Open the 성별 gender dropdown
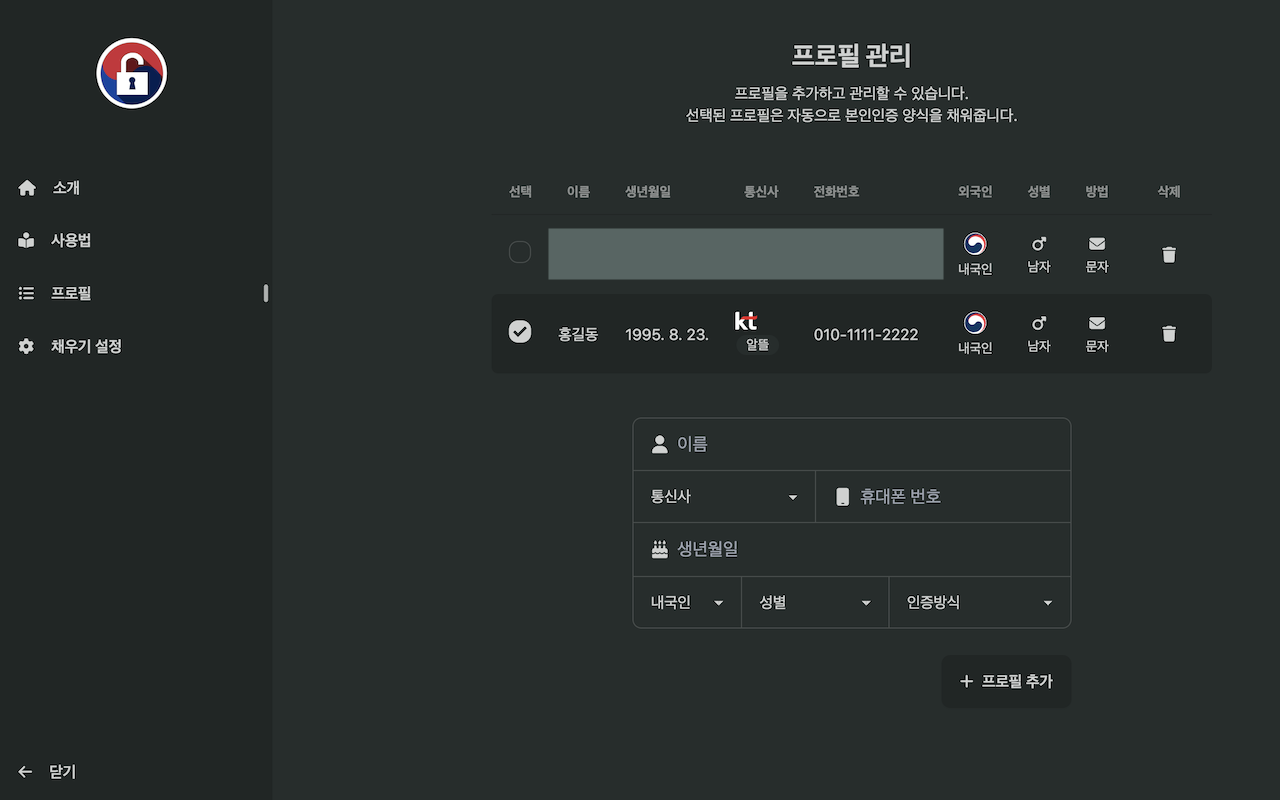Viewport: 1280px width, 800px height. click(815, 603)
